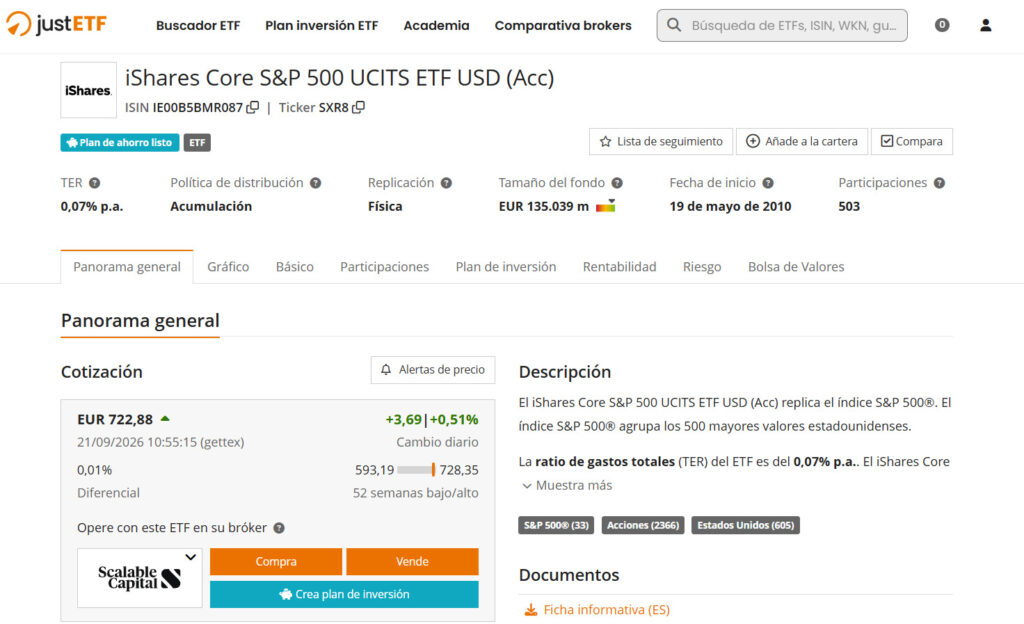Click the orange Vende button
The image size is (1024, 624).
[x=412, y=561]
